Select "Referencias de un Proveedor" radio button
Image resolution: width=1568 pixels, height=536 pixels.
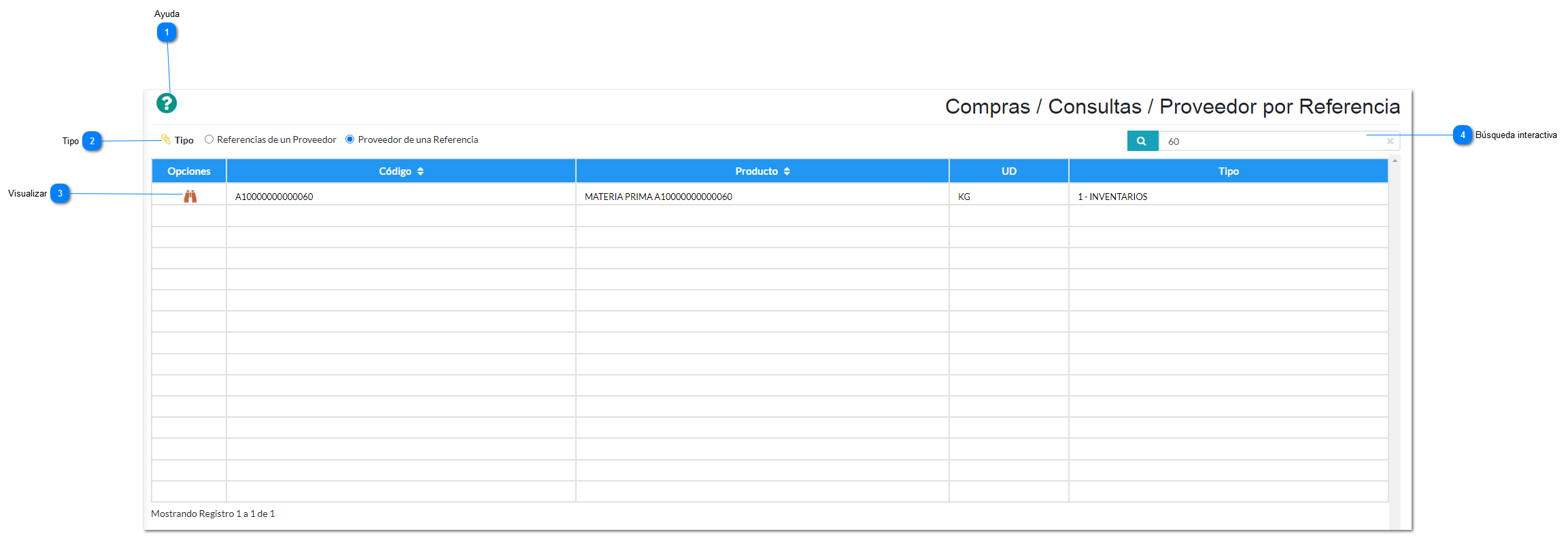coord(209,139)
